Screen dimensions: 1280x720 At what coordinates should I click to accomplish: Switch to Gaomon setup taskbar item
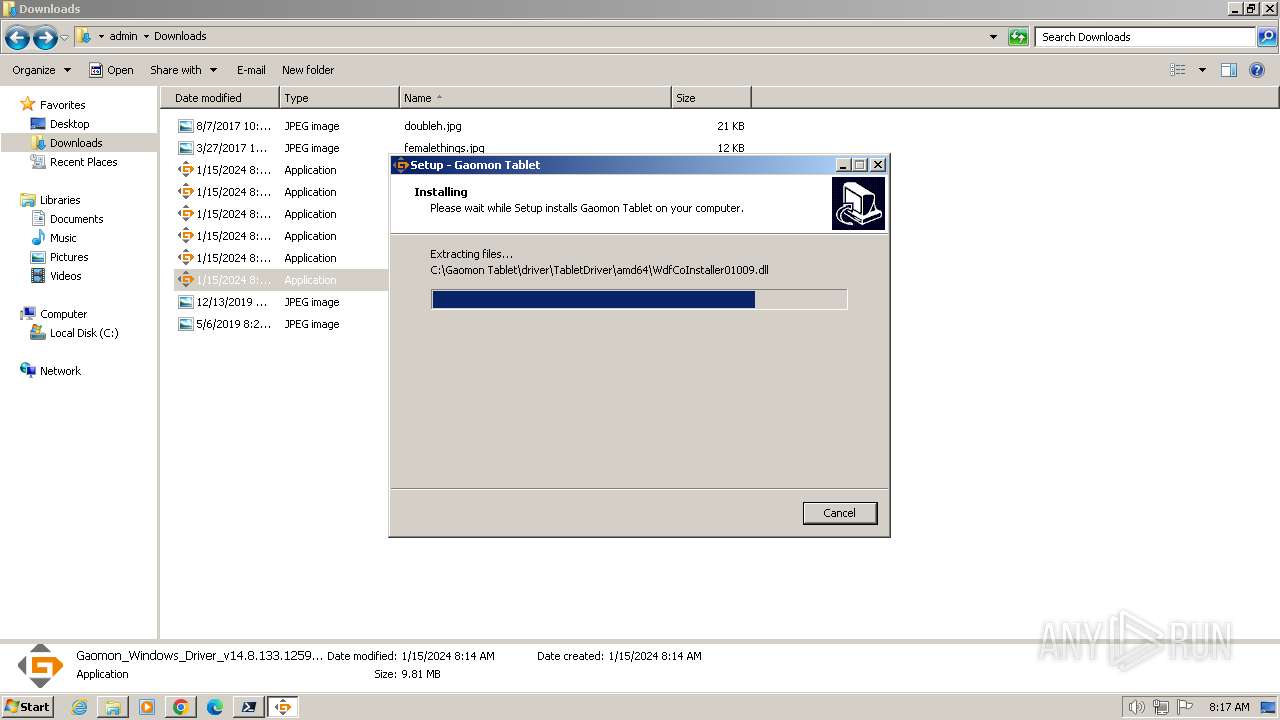pyautogui.click(x=283, y=707)
